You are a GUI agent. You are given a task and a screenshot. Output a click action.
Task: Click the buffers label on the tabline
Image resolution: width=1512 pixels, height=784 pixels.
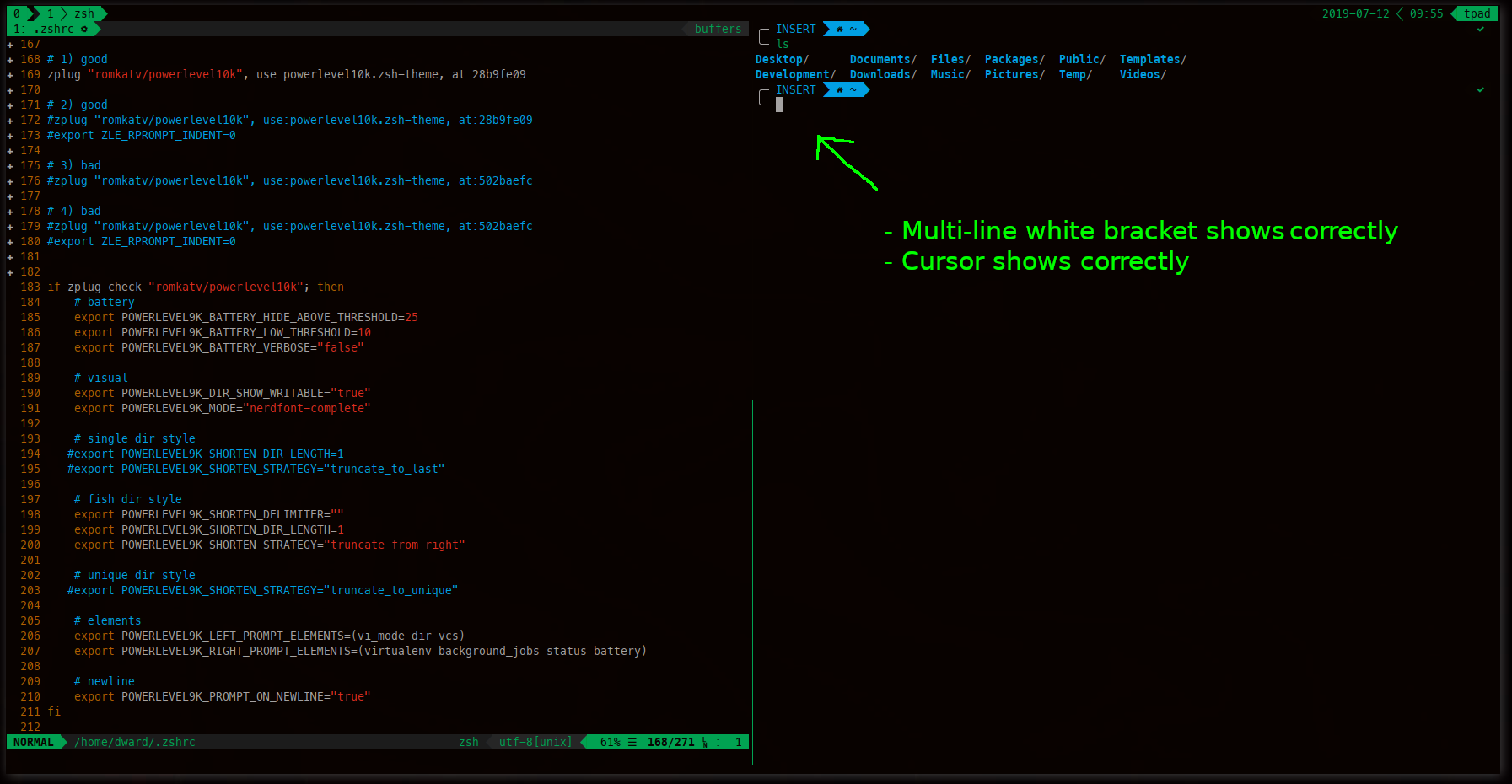[718, 29]
